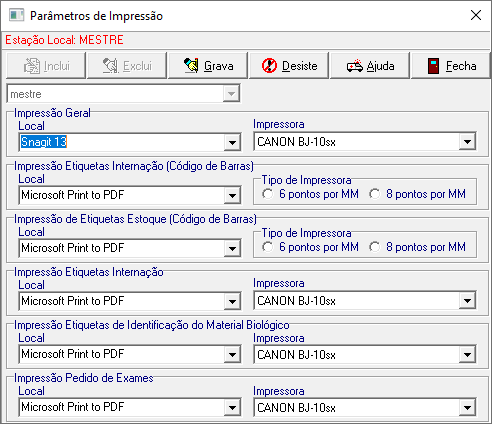
Task: Expand Local dropdown for Etiquetas Estoque
Action: coord(232,248)
